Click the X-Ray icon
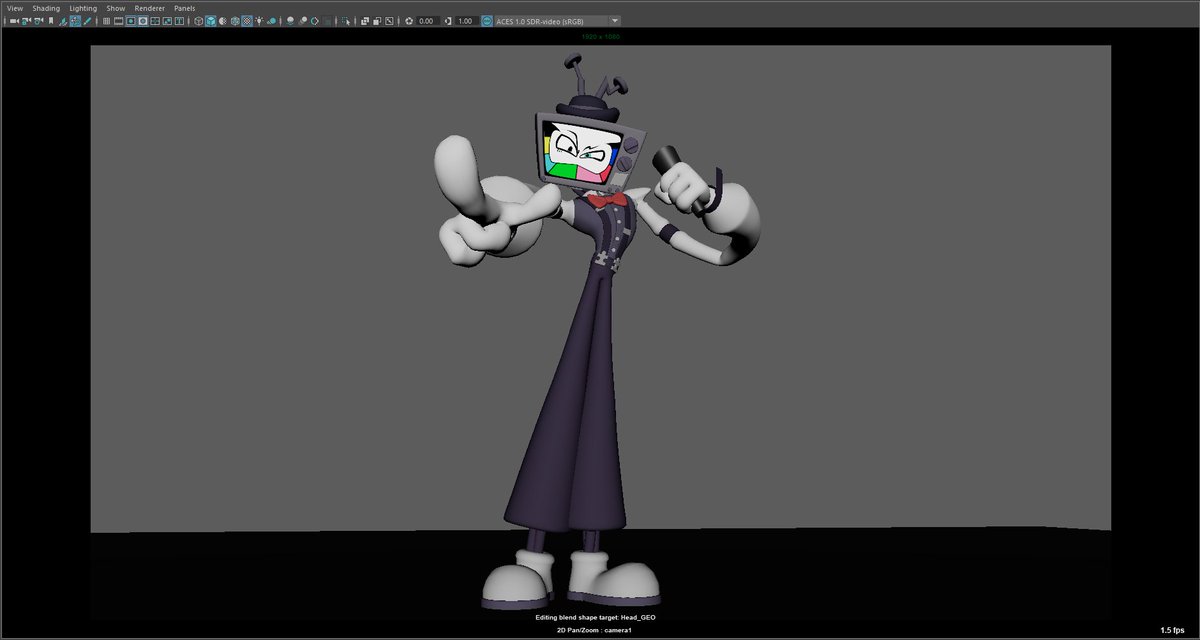The width and height of the screenshot is (1200, 640). tap(365, 21)
